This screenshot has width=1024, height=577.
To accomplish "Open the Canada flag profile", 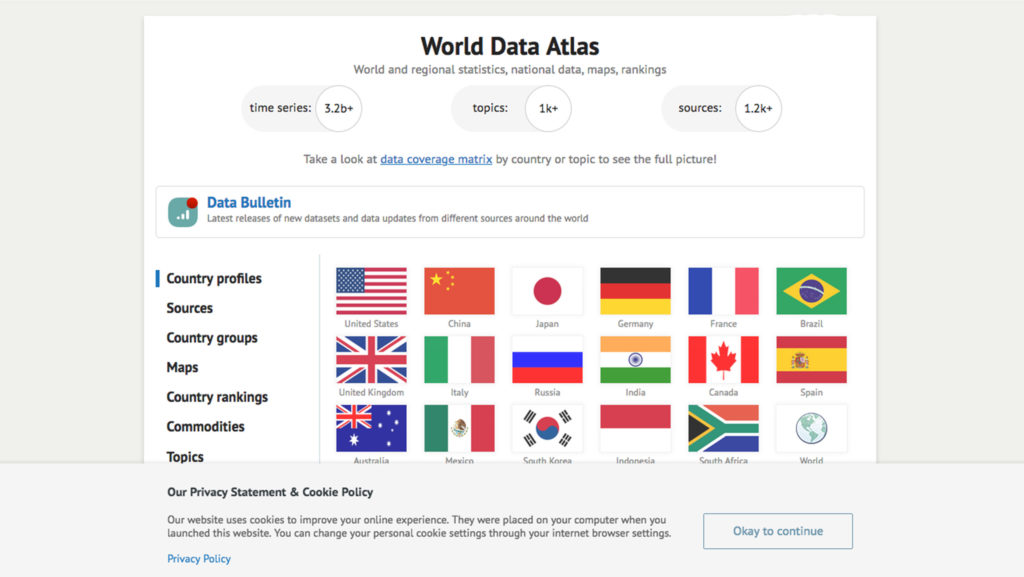I will 724,360.
